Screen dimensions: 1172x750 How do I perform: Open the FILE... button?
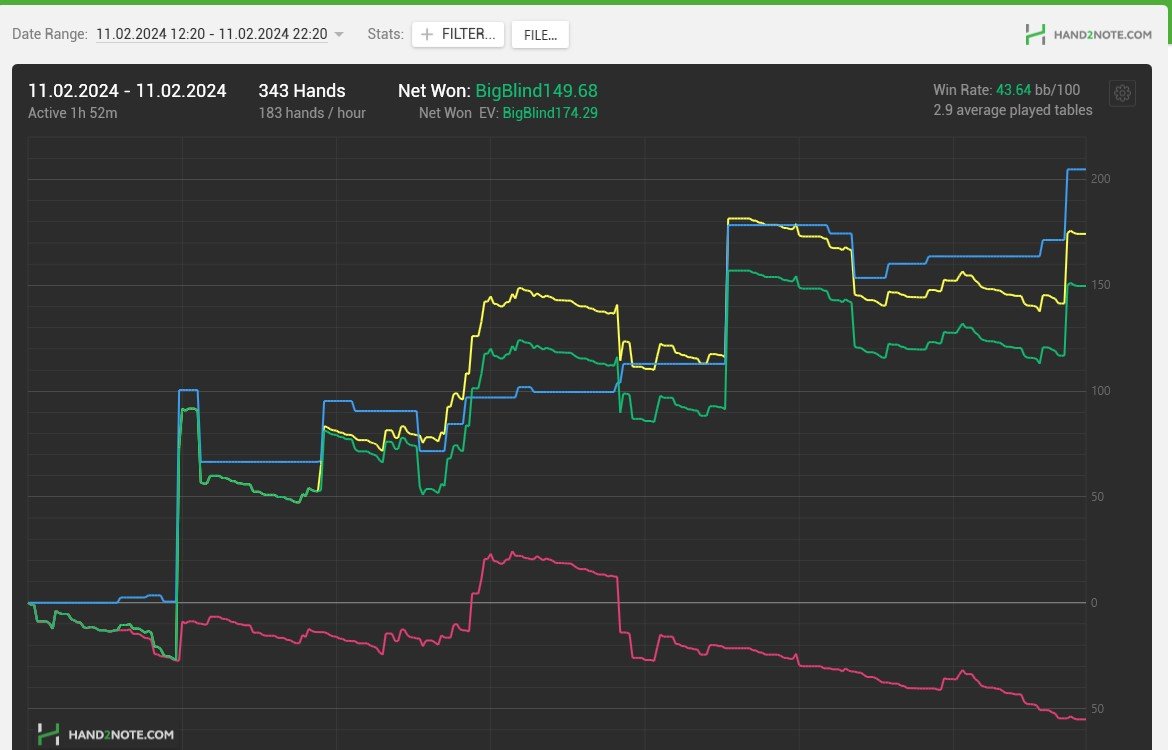540,35
